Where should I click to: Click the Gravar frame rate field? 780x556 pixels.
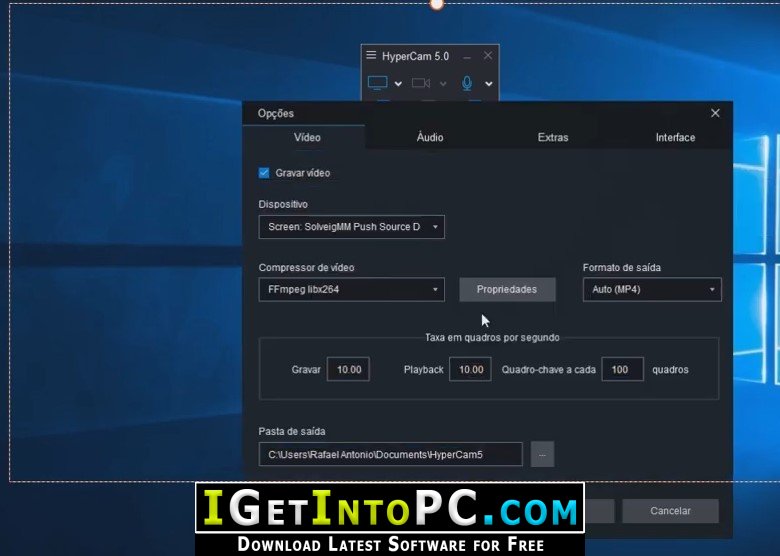pyautogui.click(x=348, y=370)
